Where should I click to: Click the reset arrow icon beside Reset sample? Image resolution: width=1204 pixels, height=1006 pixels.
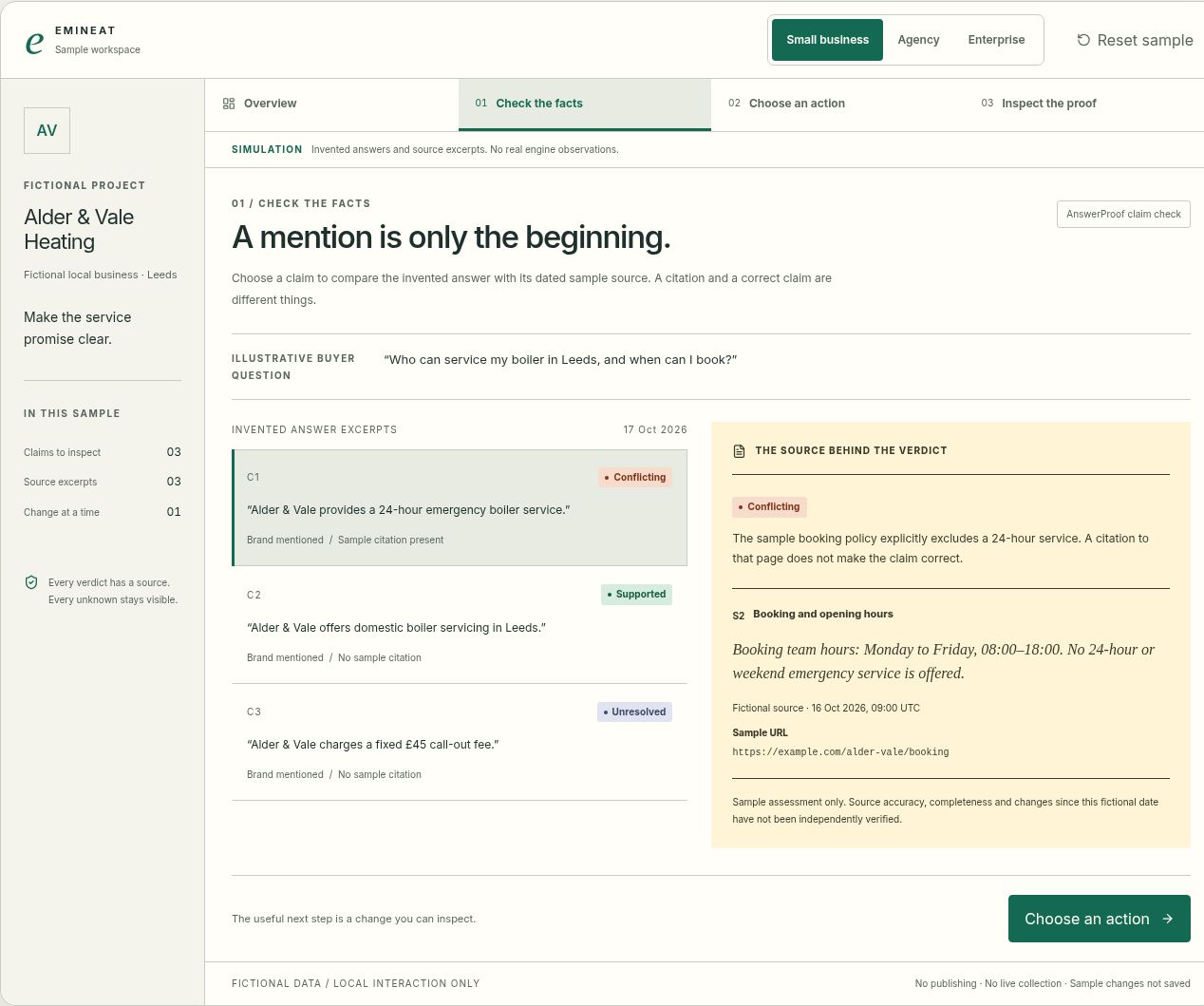1083,40
